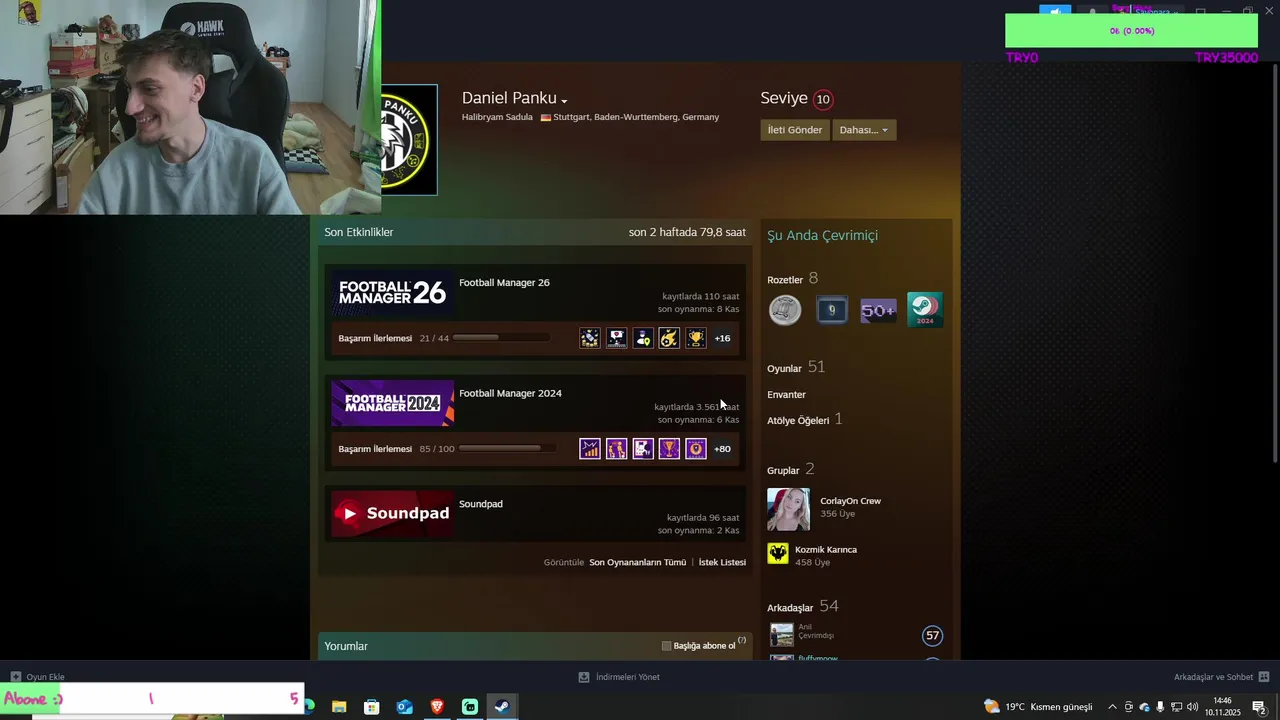This screenshot has height=720, width=1280.
Task: Open the Rozetler badges section
Action: (x=785, y=280)
